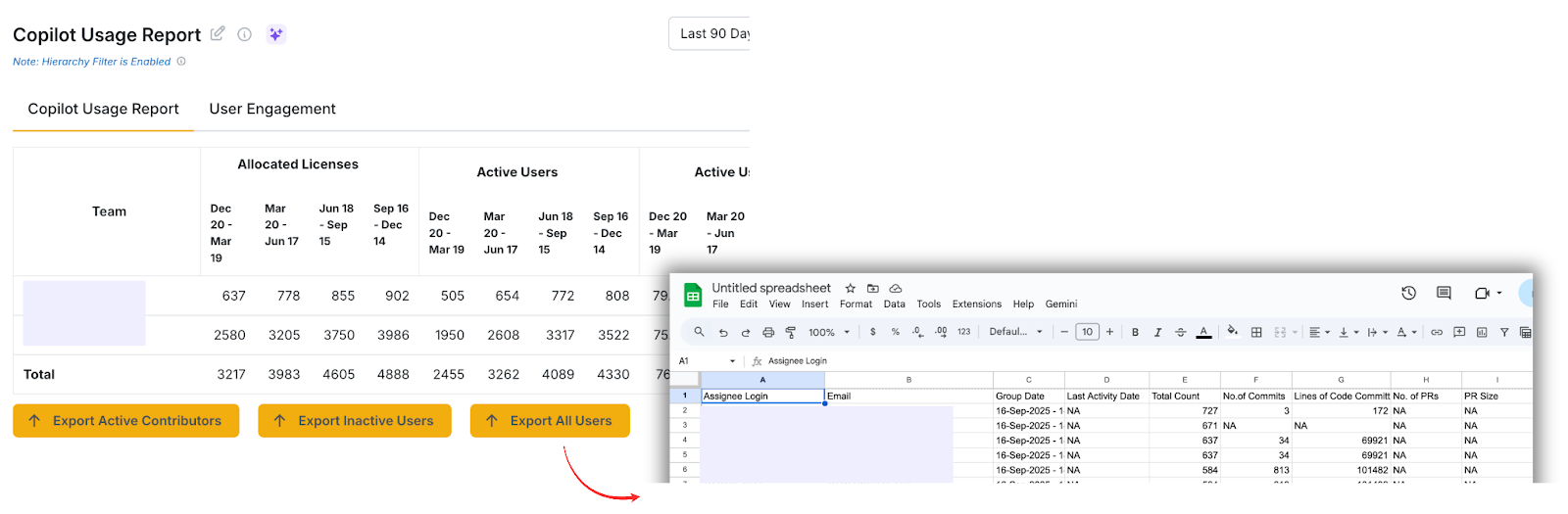Toggle bold formatting in spreadsheet

click(x=1135, y=333)
